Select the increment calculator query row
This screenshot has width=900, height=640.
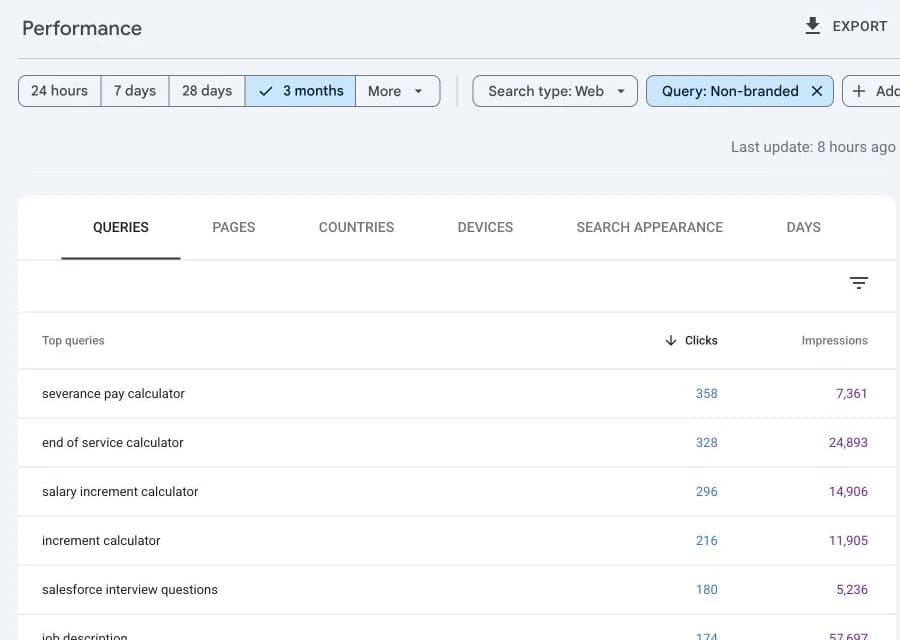[456, 541]
